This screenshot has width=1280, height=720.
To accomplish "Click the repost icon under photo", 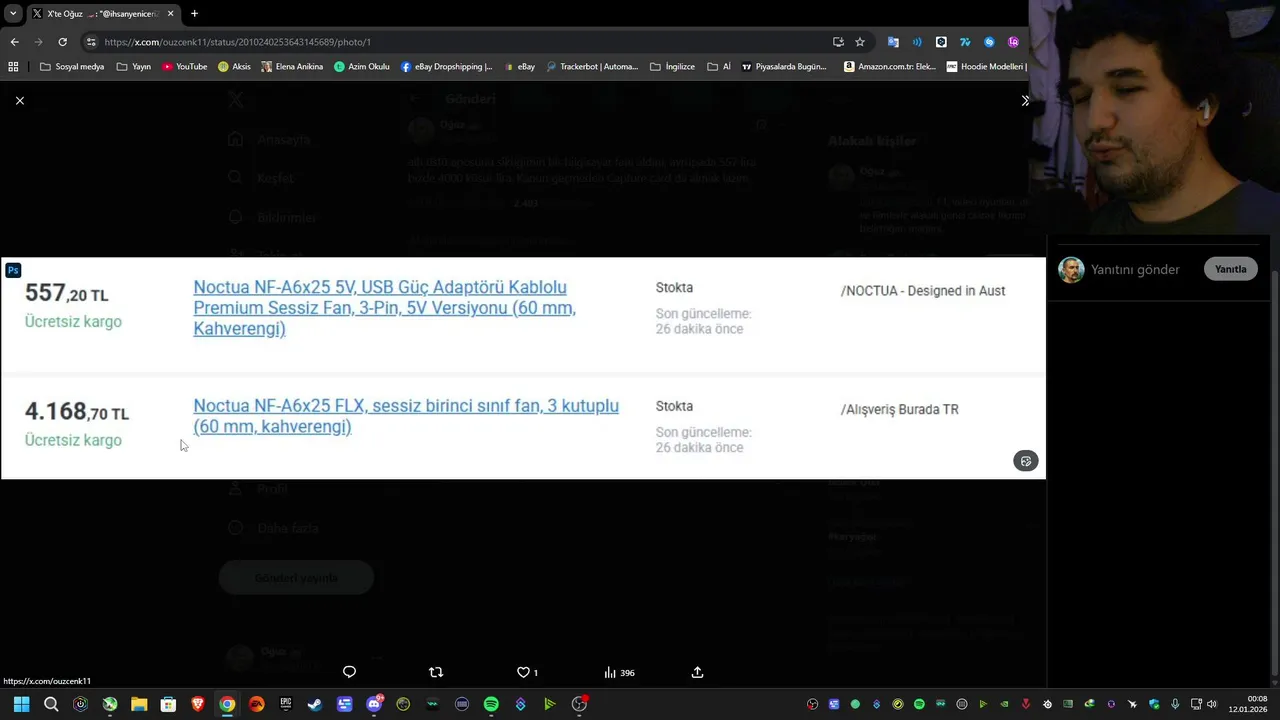I will point(435,672).
